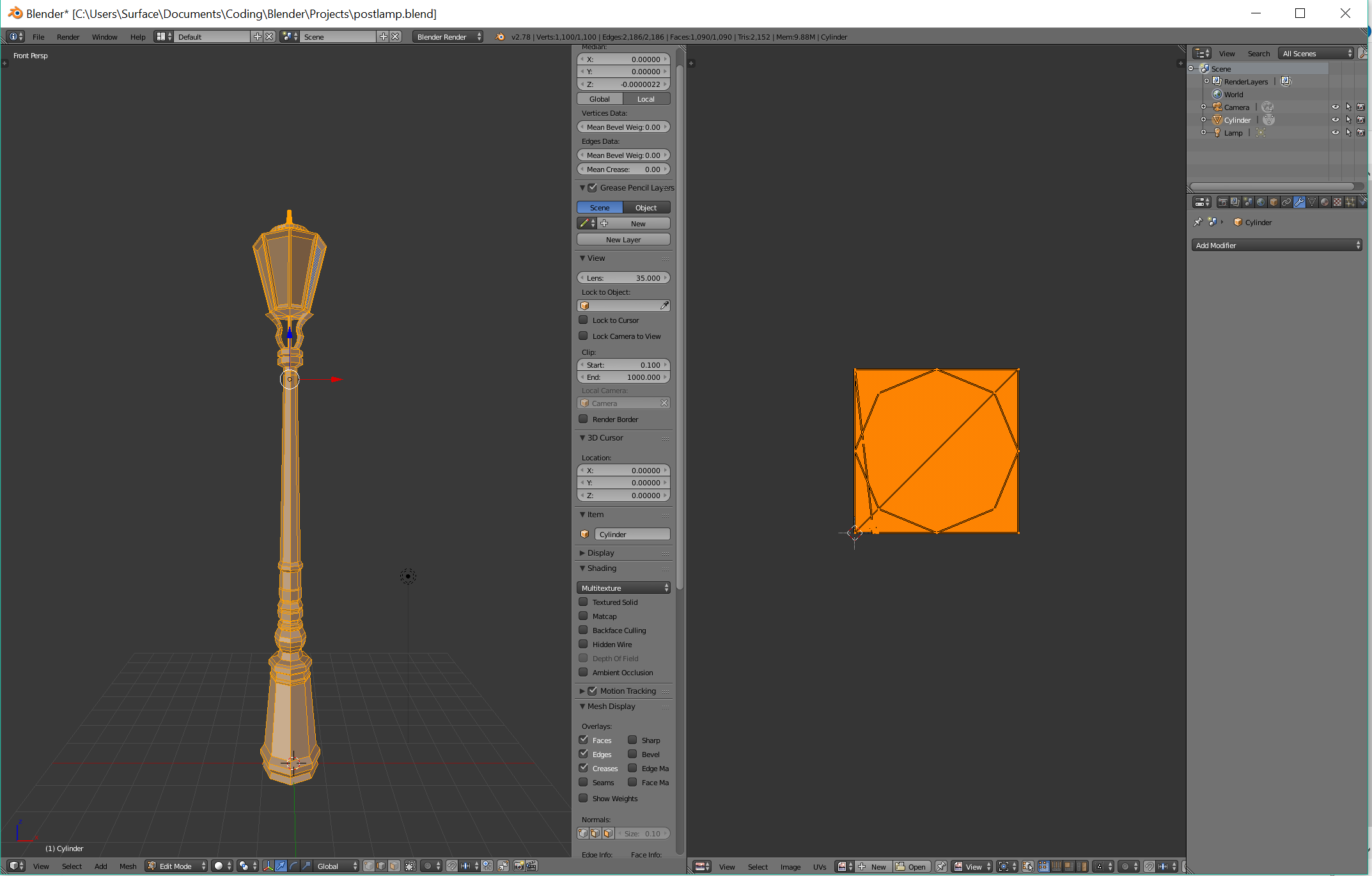Toggle Camera visibility eye in outliner
This screenshot has width=1372, height=876.
click(1336, 107)
